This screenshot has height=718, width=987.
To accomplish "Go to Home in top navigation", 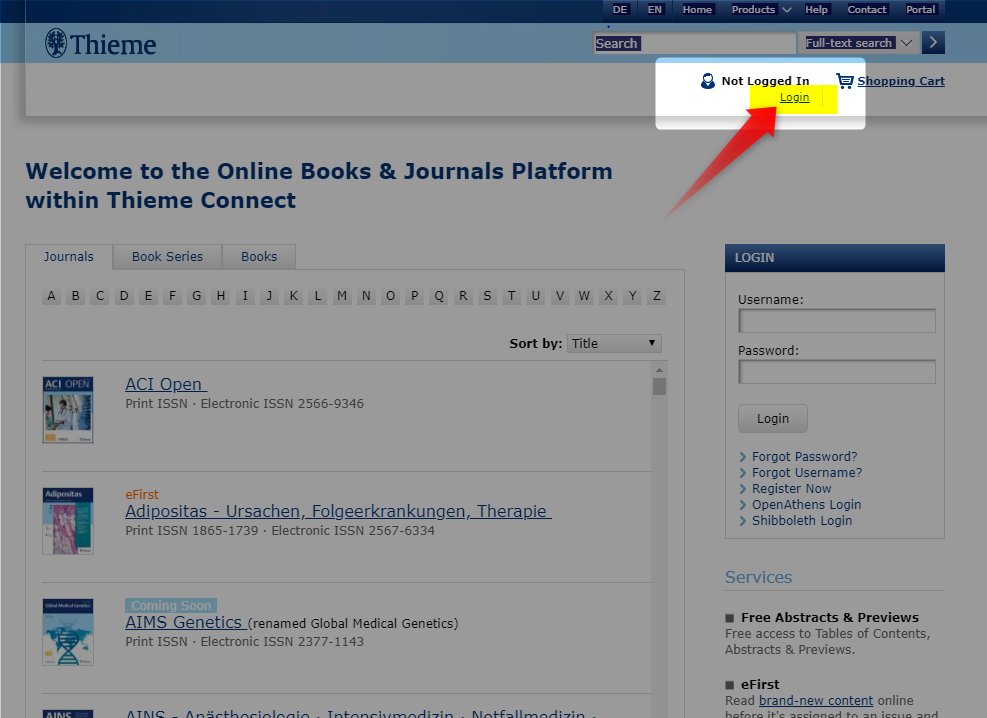I will click(x=697, y=9).
